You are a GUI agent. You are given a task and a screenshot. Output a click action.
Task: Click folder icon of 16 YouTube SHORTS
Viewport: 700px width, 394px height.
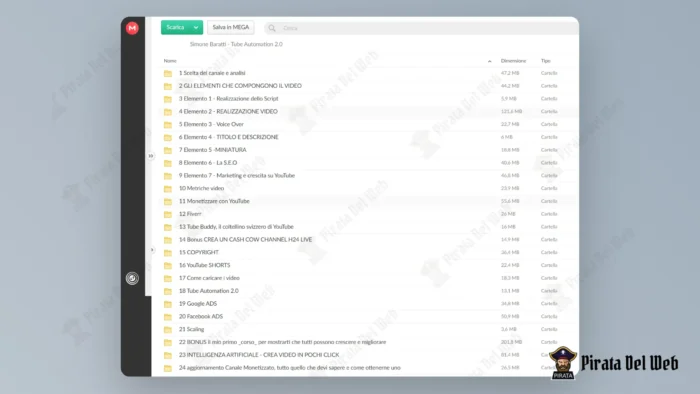tap(168, 265)
